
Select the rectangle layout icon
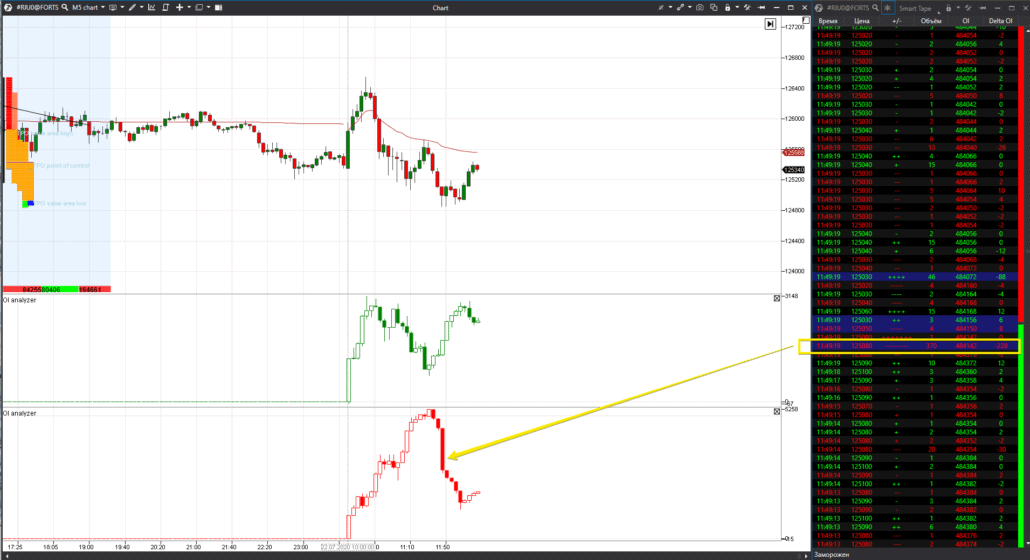[x=199, y=7]
